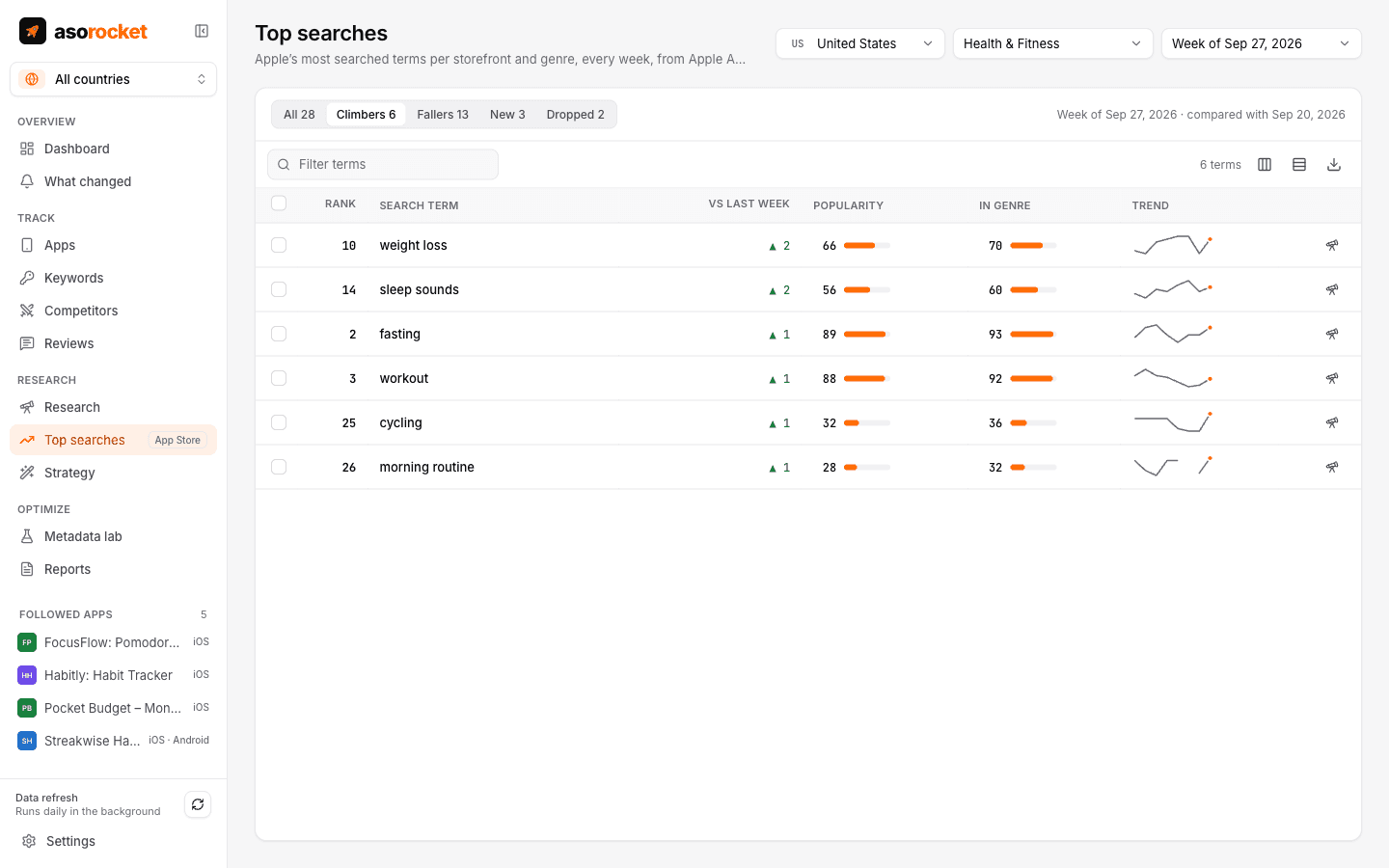Select all terms with header checkbox
Image resolution: width=1389 pixels, height=868 pixels.
click(279, 203)
